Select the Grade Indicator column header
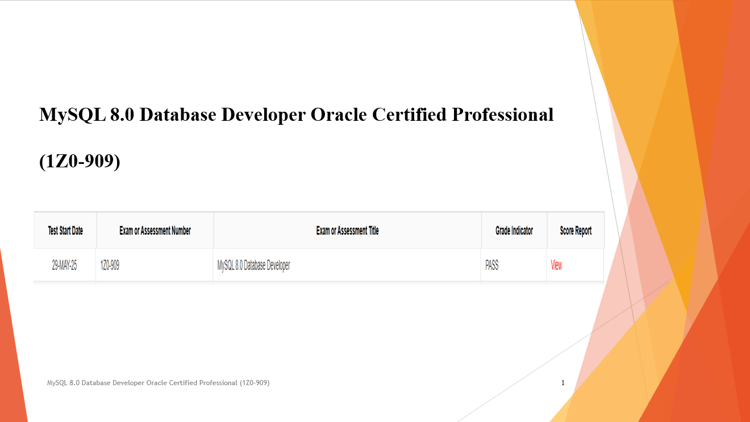Image resolution: width=750 pixels, height=422 pixels. point(514,231)
